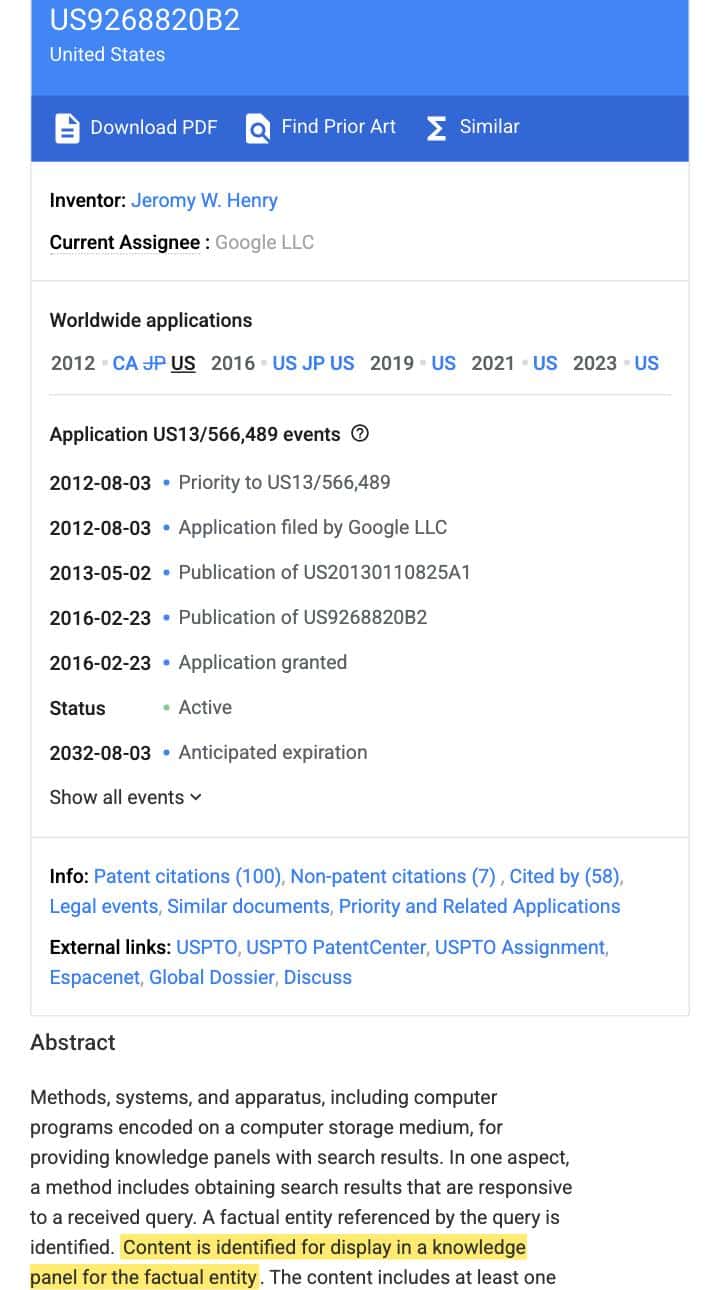Click Application granted event
720x1290 pixels.
click(263, 662)
